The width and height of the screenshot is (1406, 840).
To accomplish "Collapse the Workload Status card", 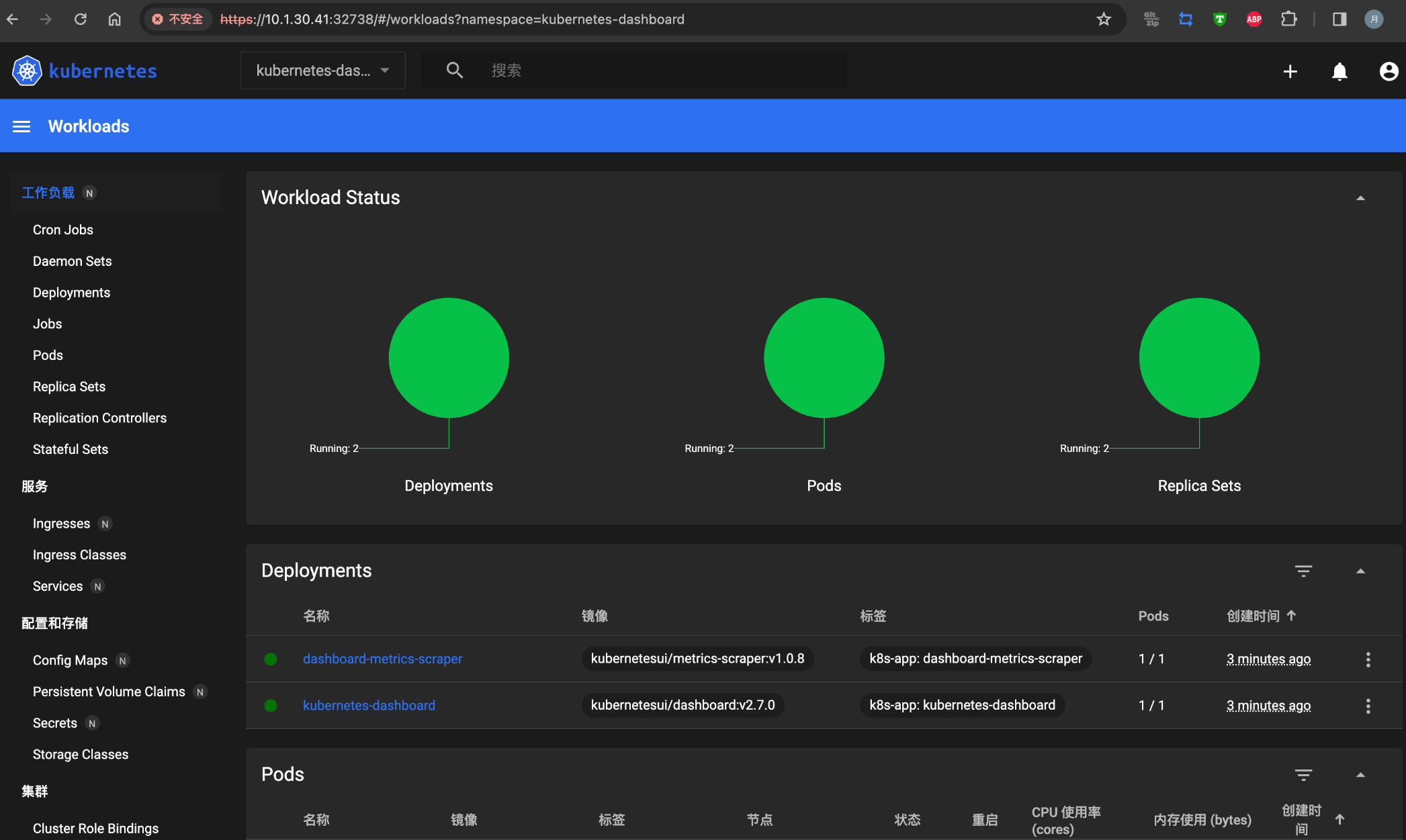I will click(x=1360, y=198).
